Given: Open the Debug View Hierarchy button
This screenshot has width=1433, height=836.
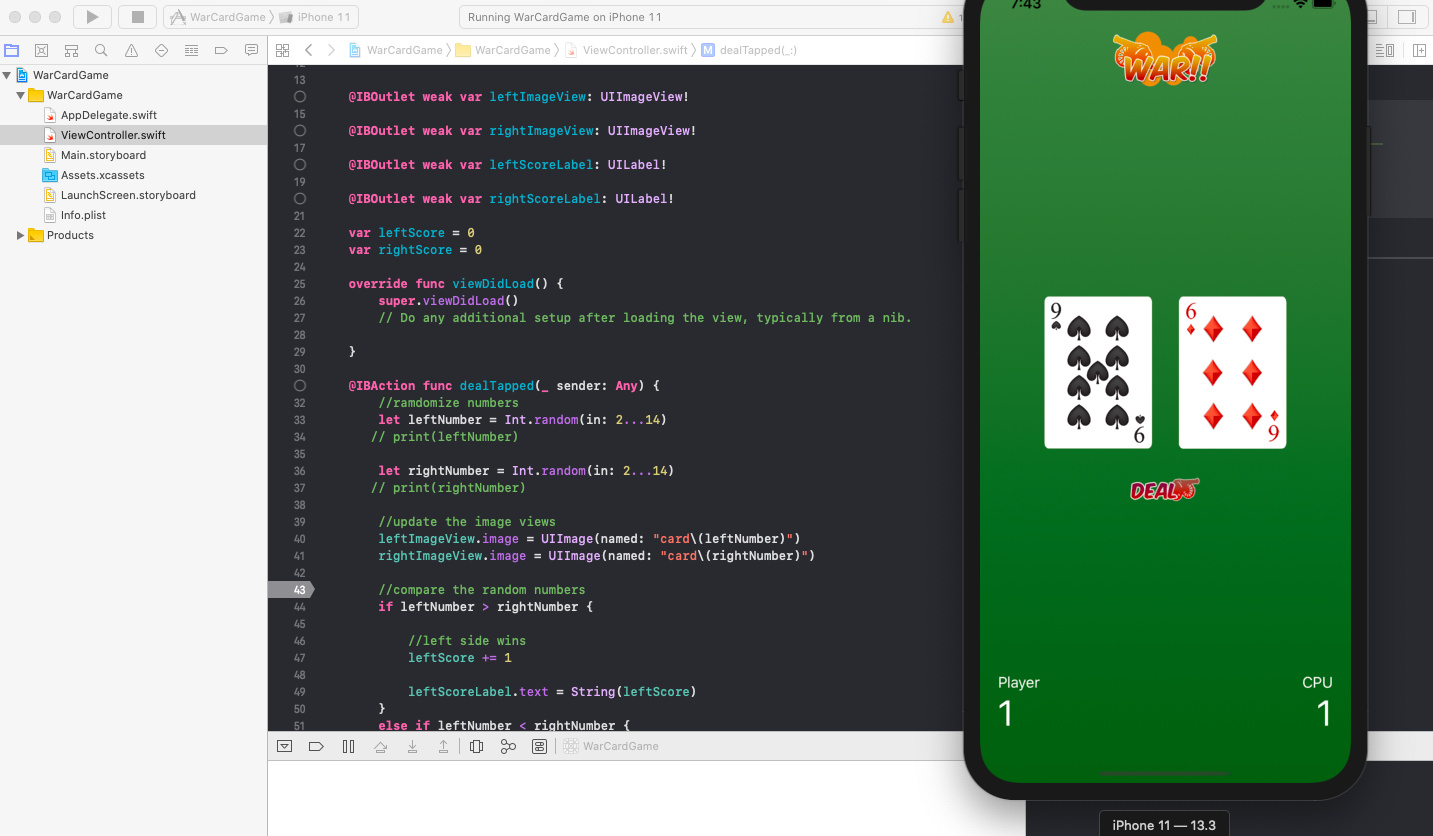Looking at the screenshot, I should [476, 746].
